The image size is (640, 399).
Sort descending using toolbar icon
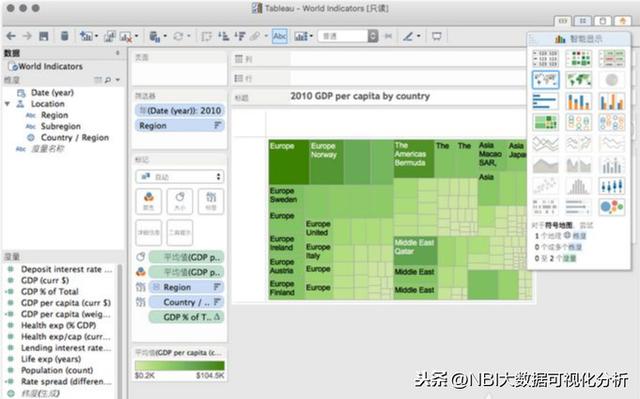240,36
